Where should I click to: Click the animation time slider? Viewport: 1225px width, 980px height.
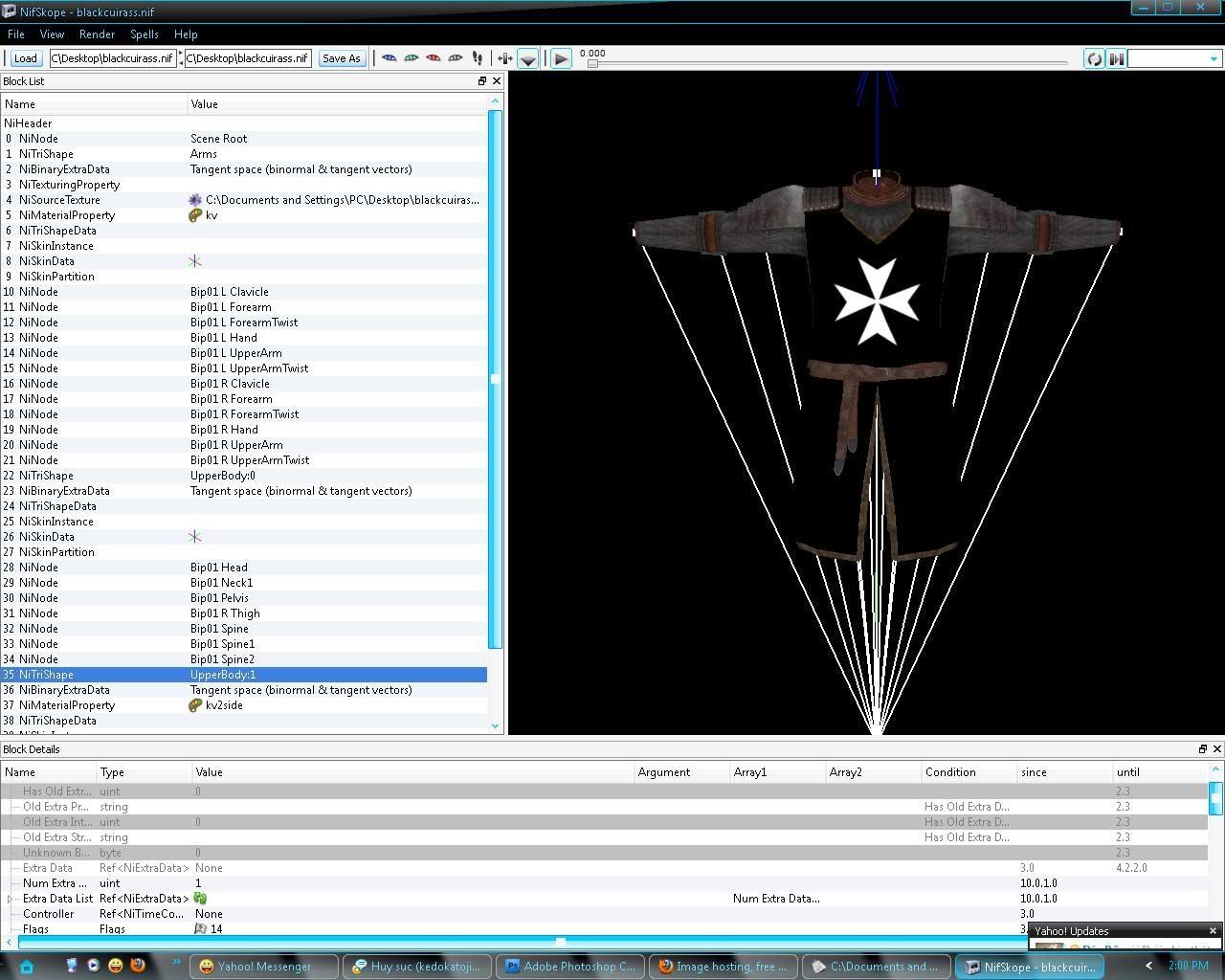pyautogui.click(x=829, y=63)
